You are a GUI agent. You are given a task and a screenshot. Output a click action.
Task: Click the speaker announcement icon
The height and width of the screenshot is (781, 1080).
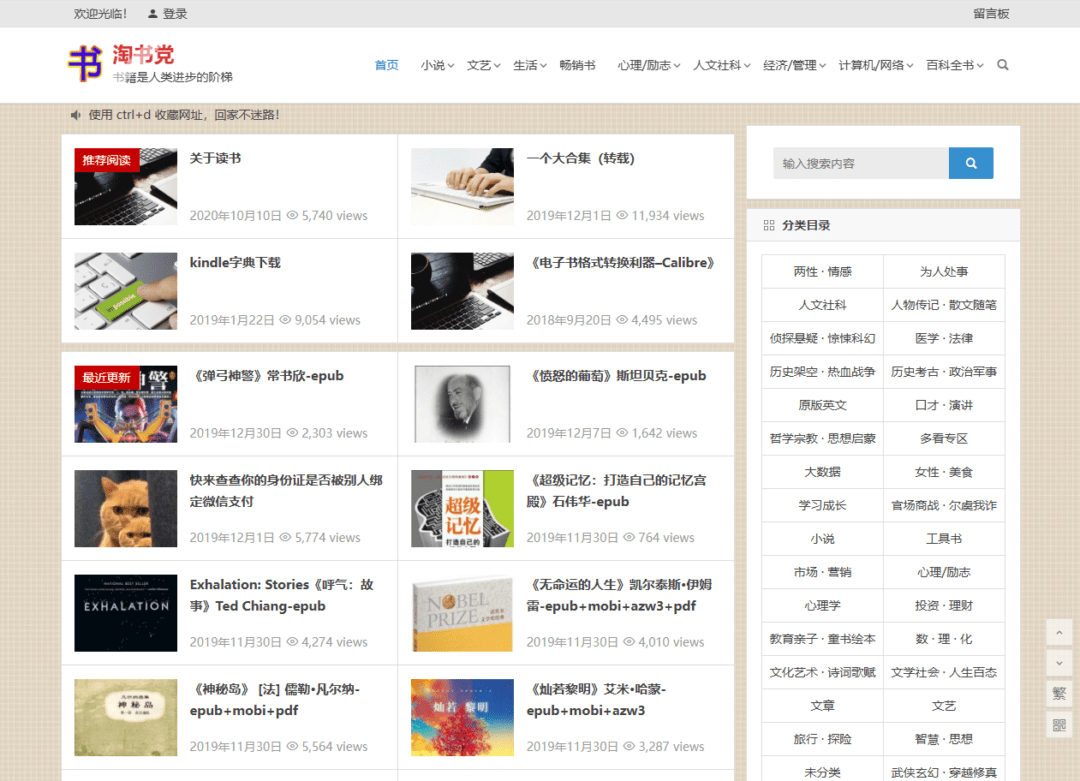[75, 115]
